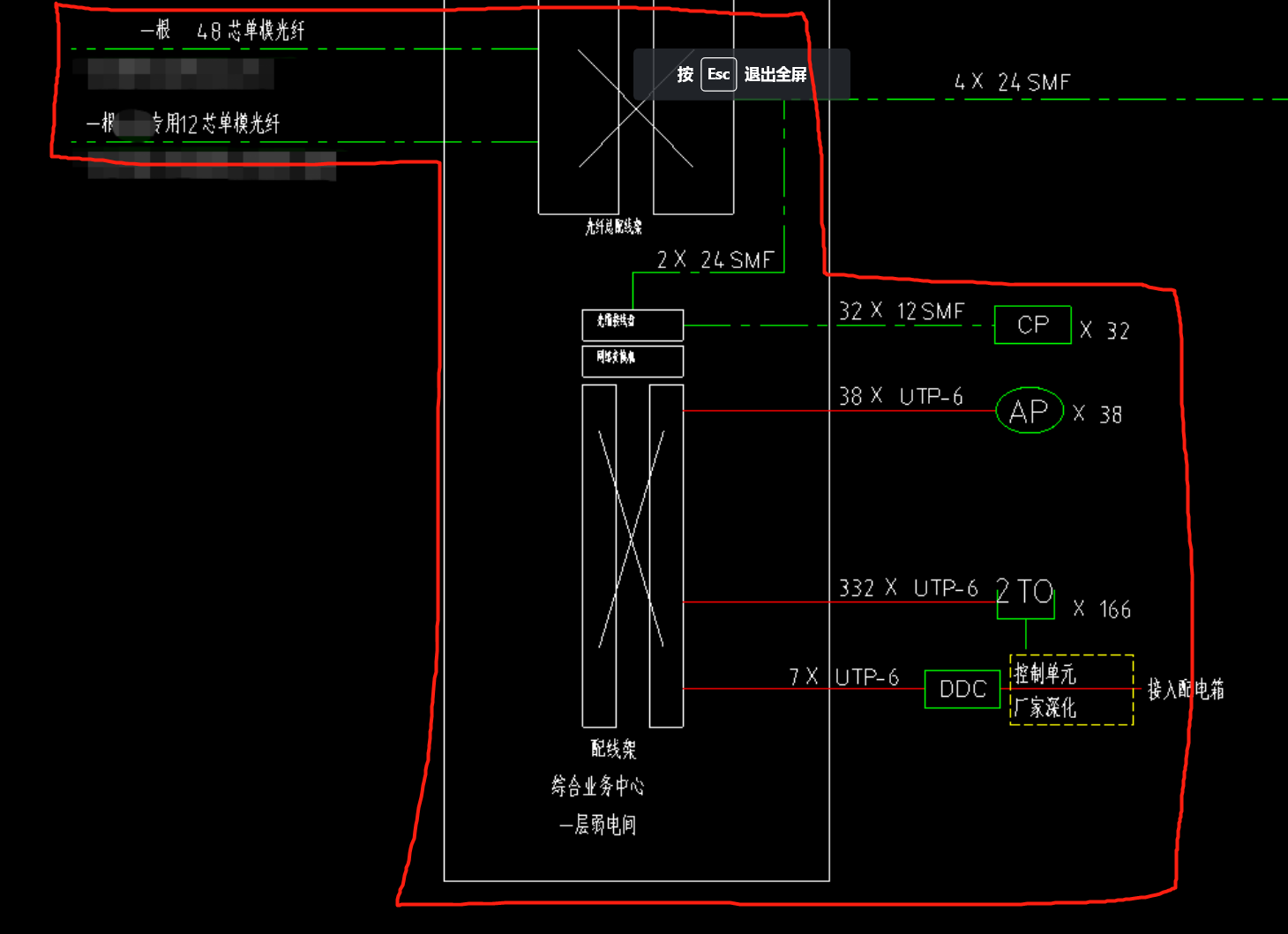The image size is (1288, 934).
Task: Click the green DDC box symbol
Action: (962, 689)
